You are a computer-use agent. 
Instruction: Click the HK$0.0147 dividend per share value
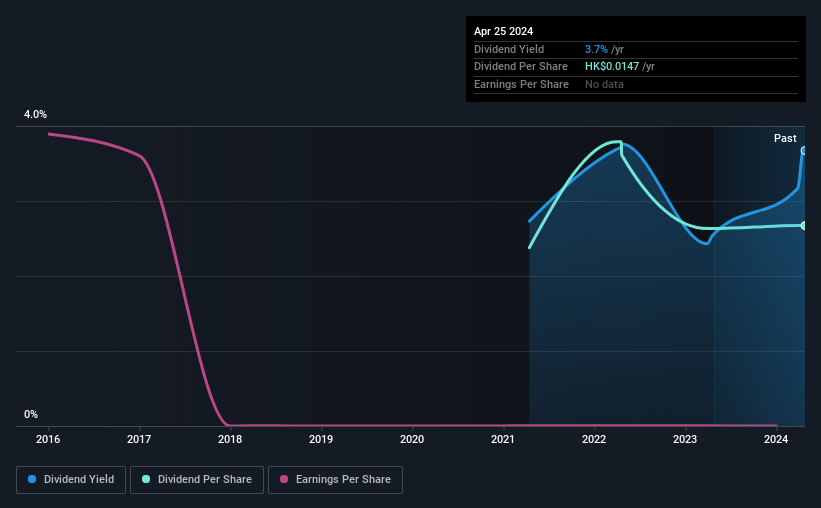(612, 67)
